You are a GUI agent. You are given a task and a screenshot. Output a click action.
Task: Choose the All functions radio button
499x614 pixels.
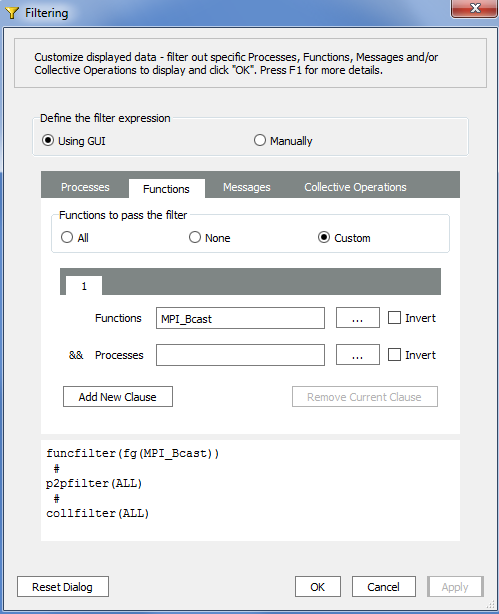point(67,237)
